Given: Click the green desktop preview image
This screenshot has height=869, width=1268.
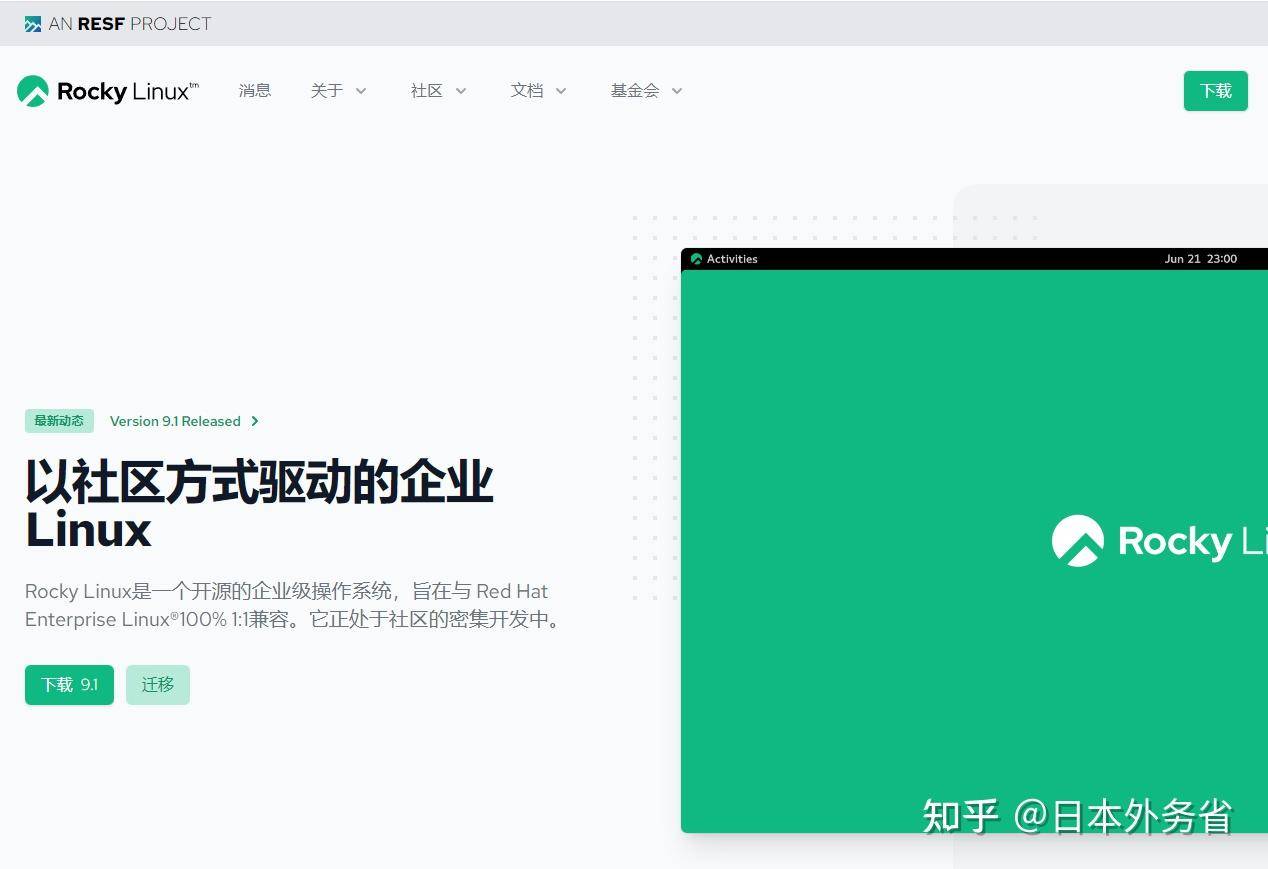Looking at the screenshot, I should coord(974,540).
